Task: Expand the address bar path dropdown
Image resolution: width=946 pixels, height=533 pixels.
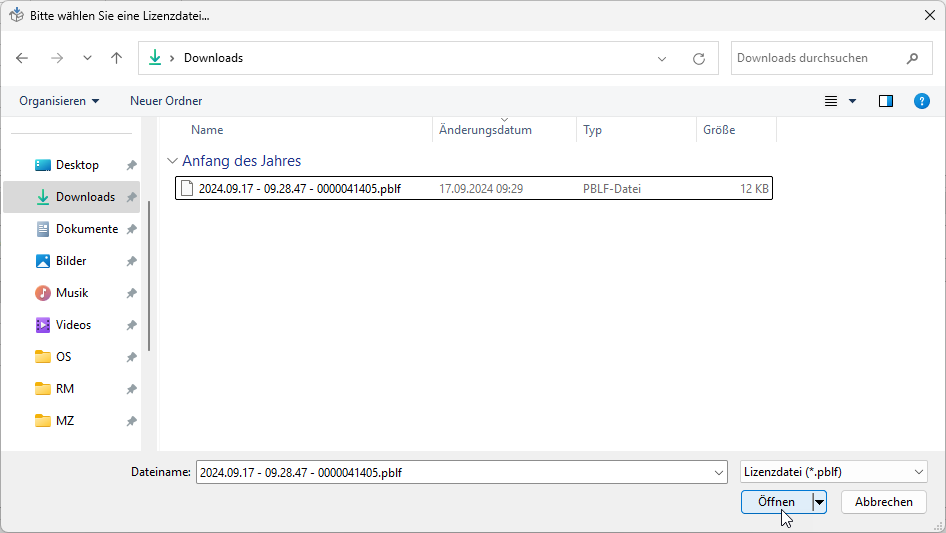Action: (662, 58)
